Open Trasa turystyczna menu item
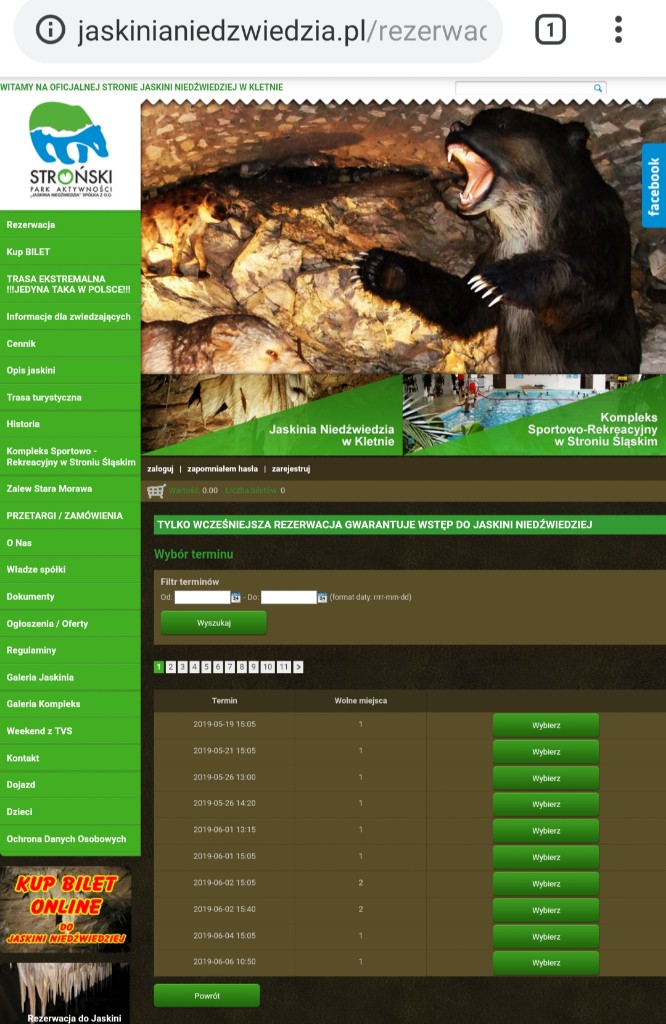 (x=70, y=397)
